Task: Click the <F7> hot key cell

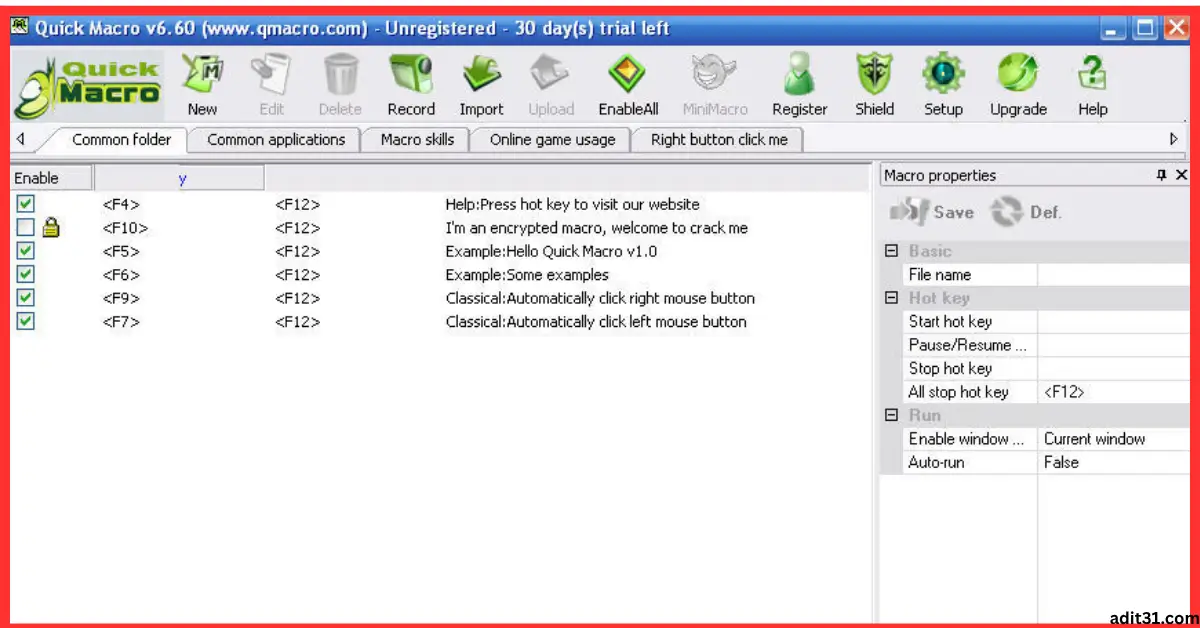Action: coord(121,321)
